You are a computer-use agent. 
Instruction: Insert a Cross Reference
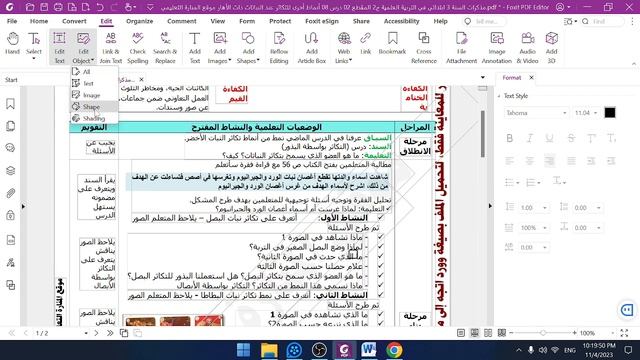click(424, 48)
